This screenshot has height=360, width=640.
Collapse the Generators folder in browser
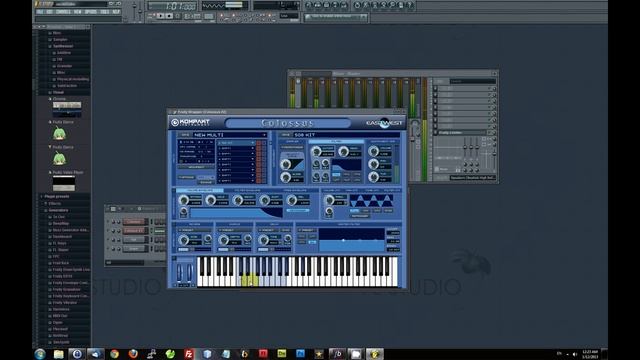pos(58,210)
